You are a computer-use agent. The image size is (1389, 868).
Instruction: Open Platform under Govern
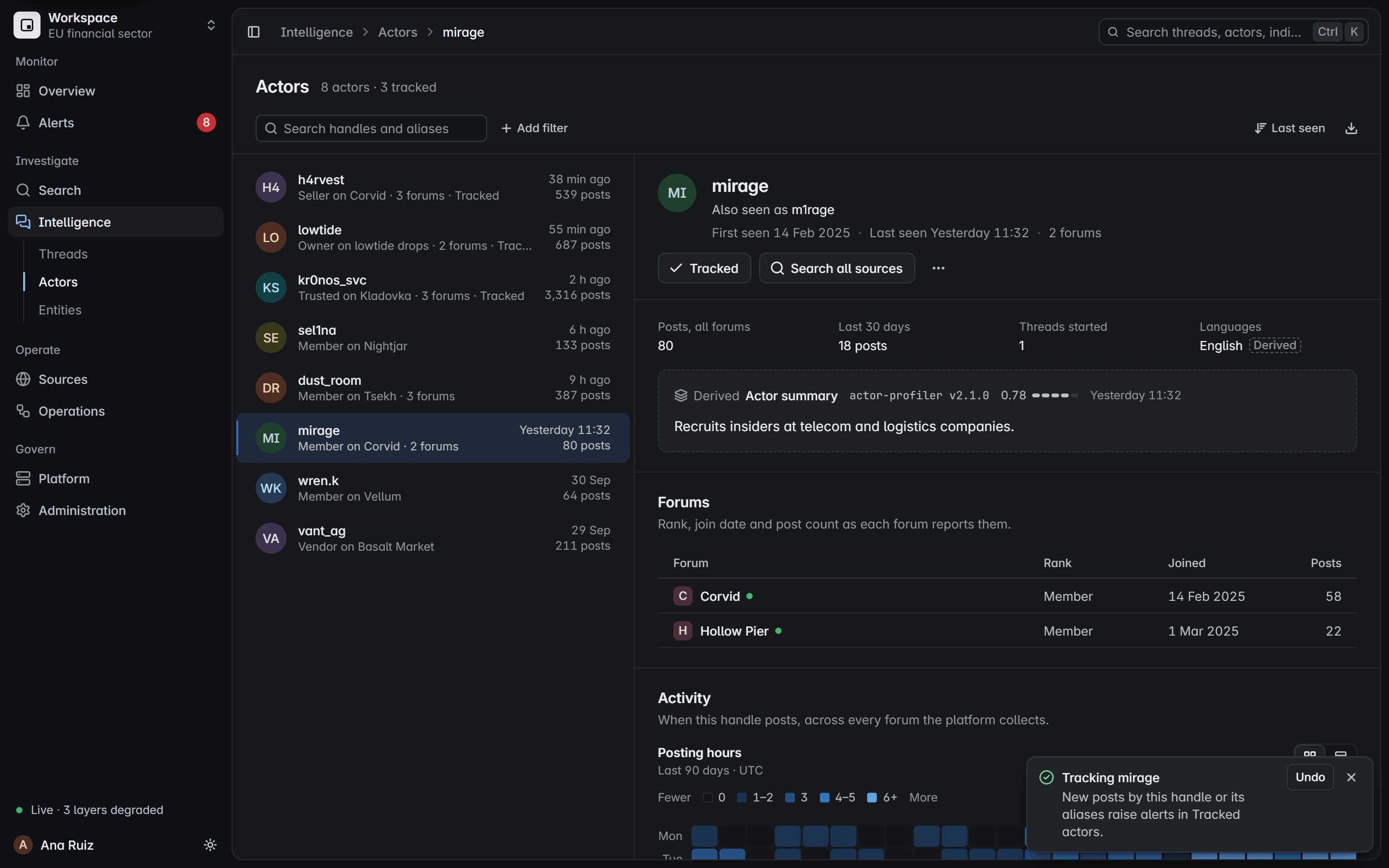click(x=115, y=478)
